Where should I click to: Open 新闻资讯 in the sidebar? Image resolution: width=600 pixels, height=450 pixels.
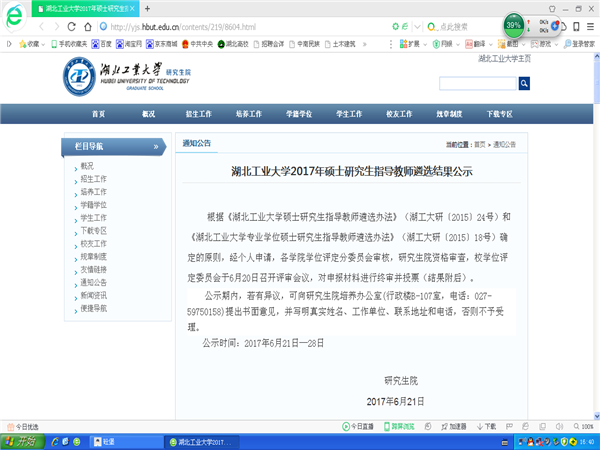click(x=93, y=295)
